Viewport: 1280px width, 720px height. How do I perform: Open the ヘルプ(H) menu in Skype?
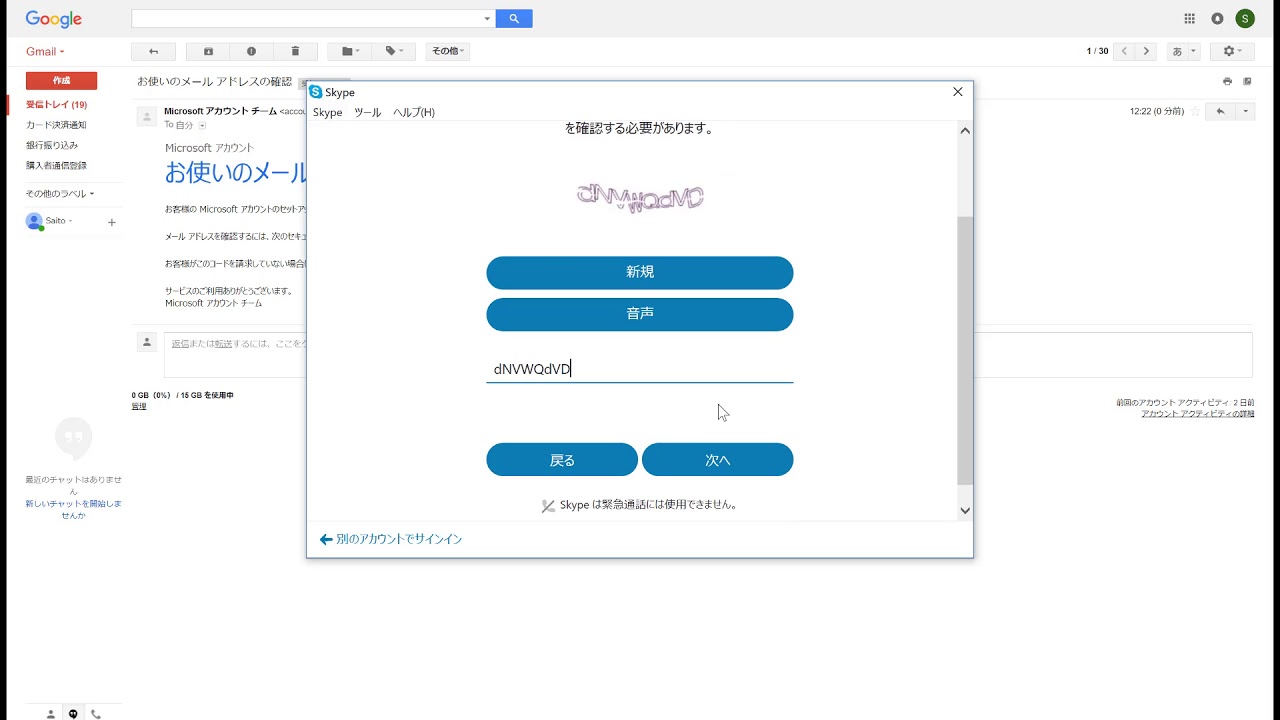(414, 113)
